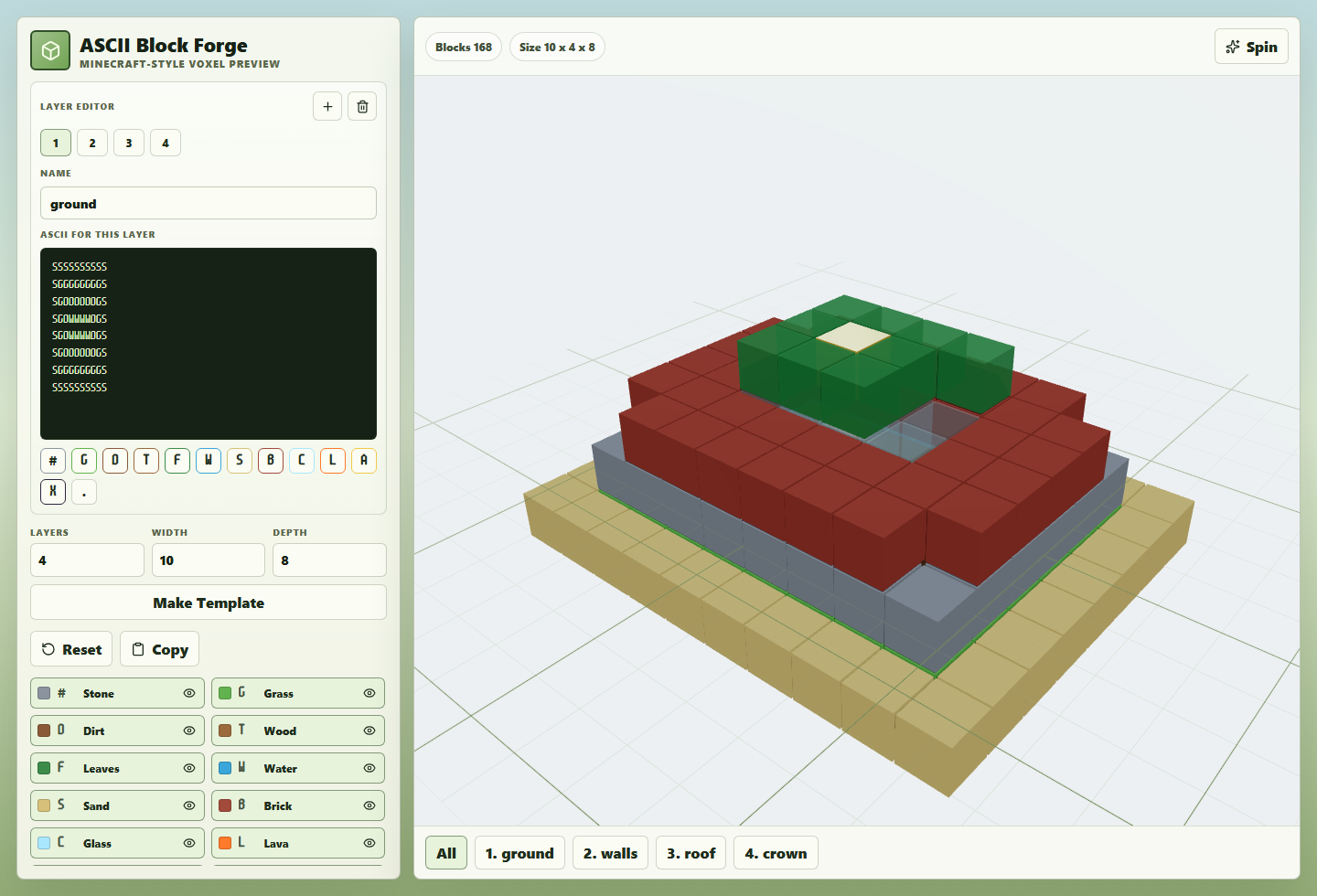Select the # stone palette key
This screenshot has height=896, width=1317.
pos(53,461)
